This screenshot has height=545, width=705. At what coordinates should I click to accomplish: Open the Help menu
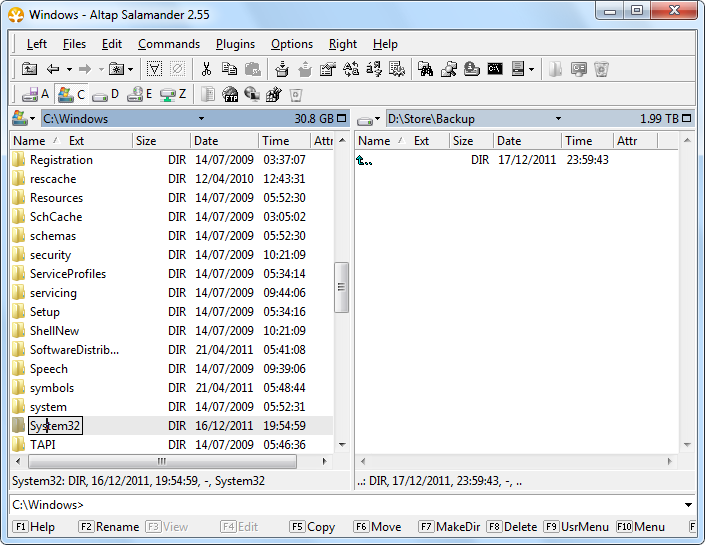pos(385,44)
